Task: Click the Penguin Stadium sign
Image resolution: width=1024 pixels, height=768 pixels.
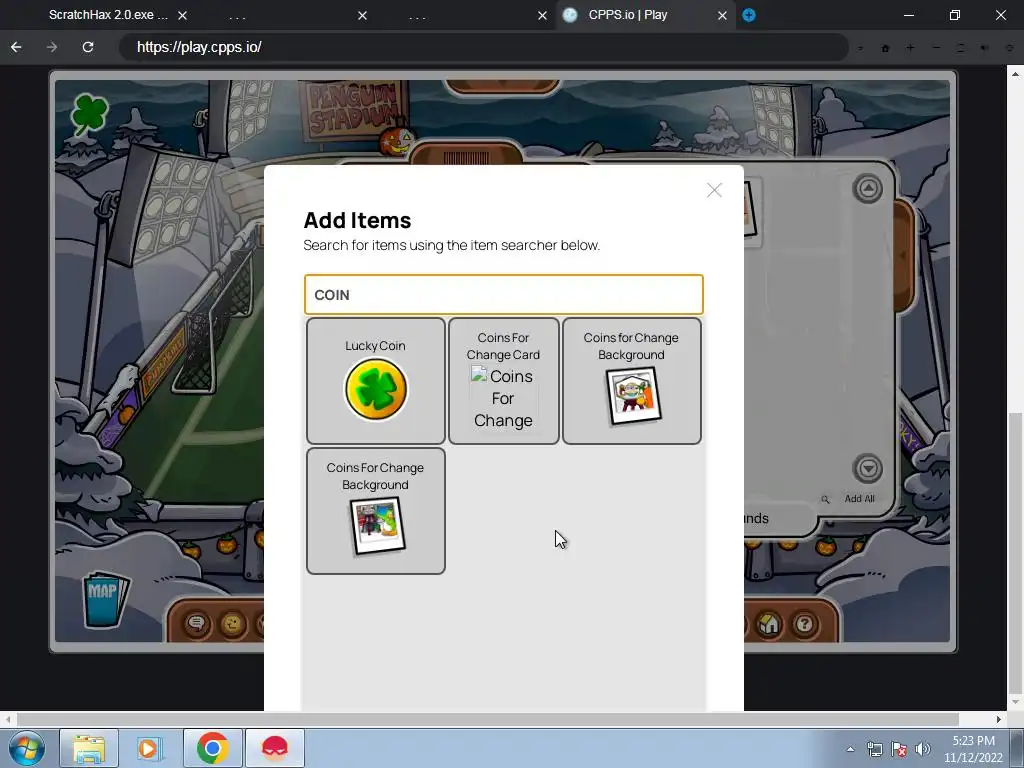Action: pyautogui.click(x=353, y=110)
